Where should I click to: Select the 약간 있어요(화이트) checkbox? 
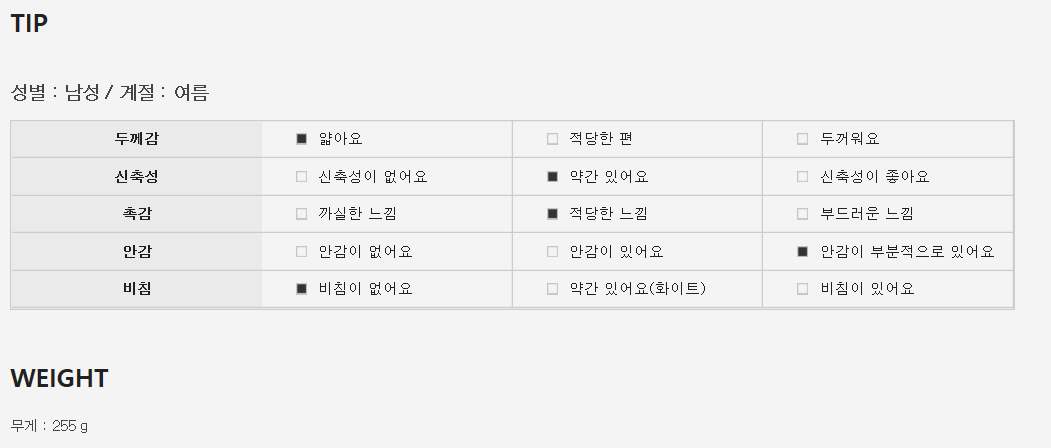point(552,289)
